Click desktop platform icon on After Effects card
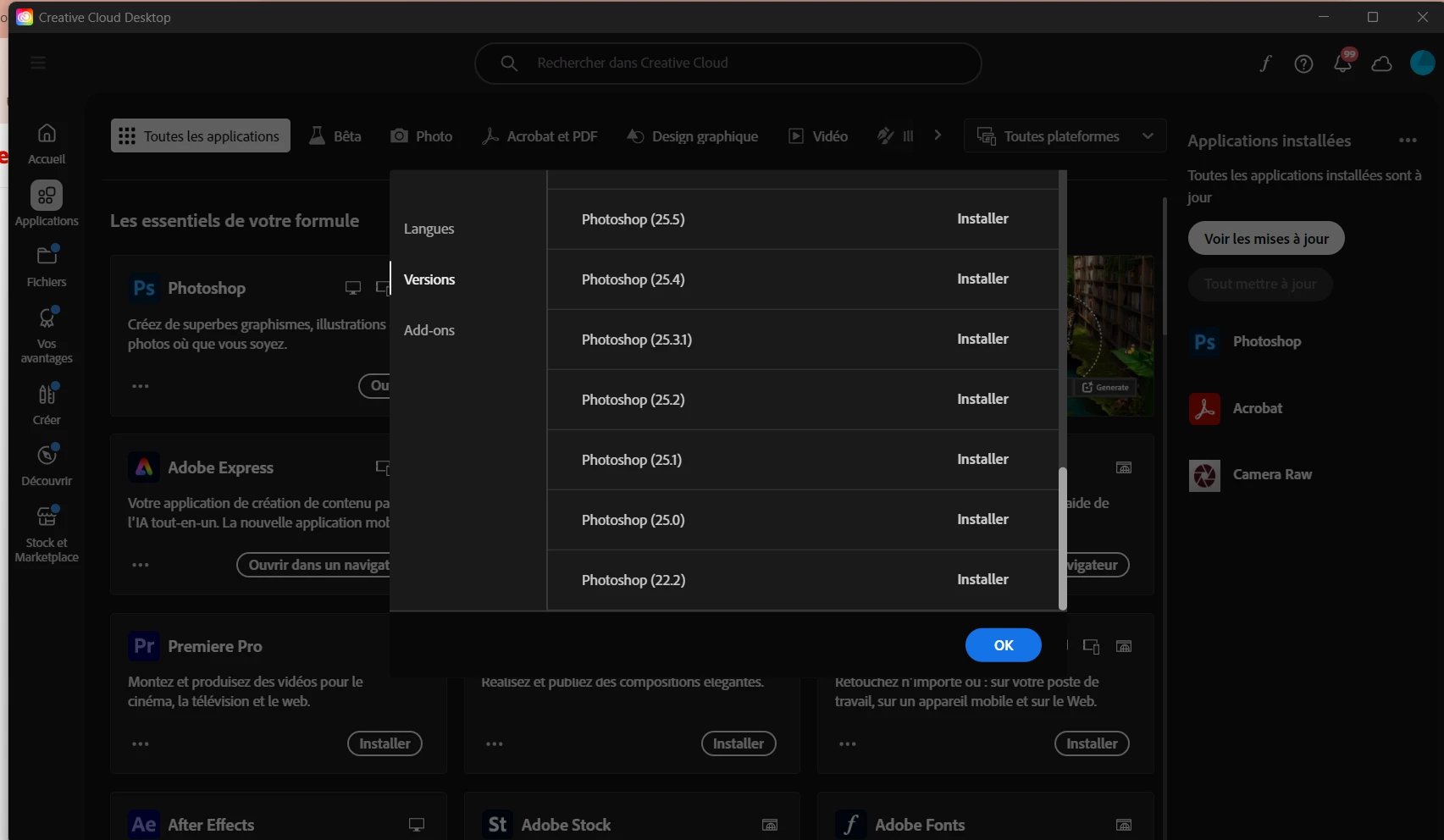This screenshot has width=1444, height=840. coord(417,825)
